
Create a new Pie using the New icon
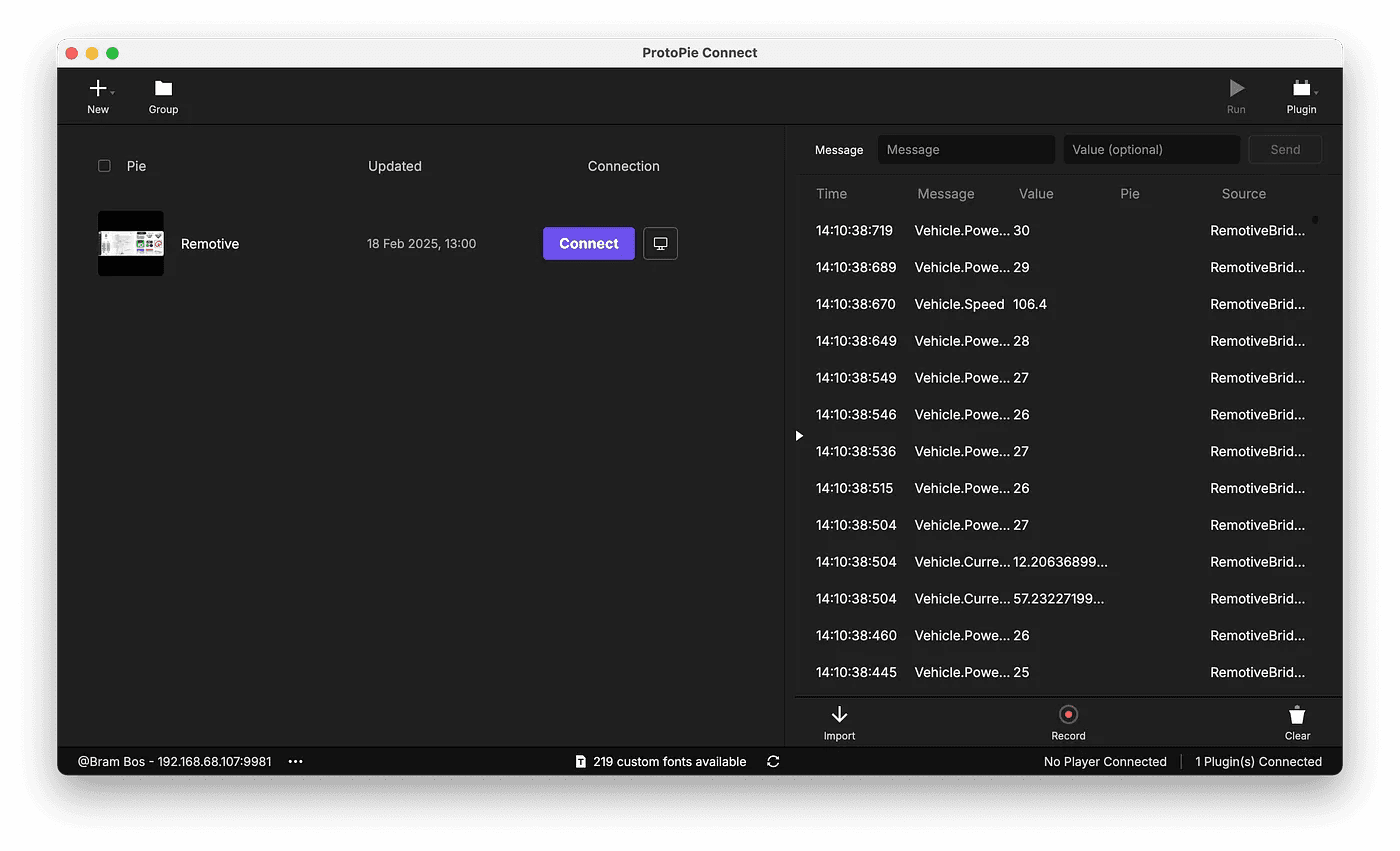tap(96, 86)
